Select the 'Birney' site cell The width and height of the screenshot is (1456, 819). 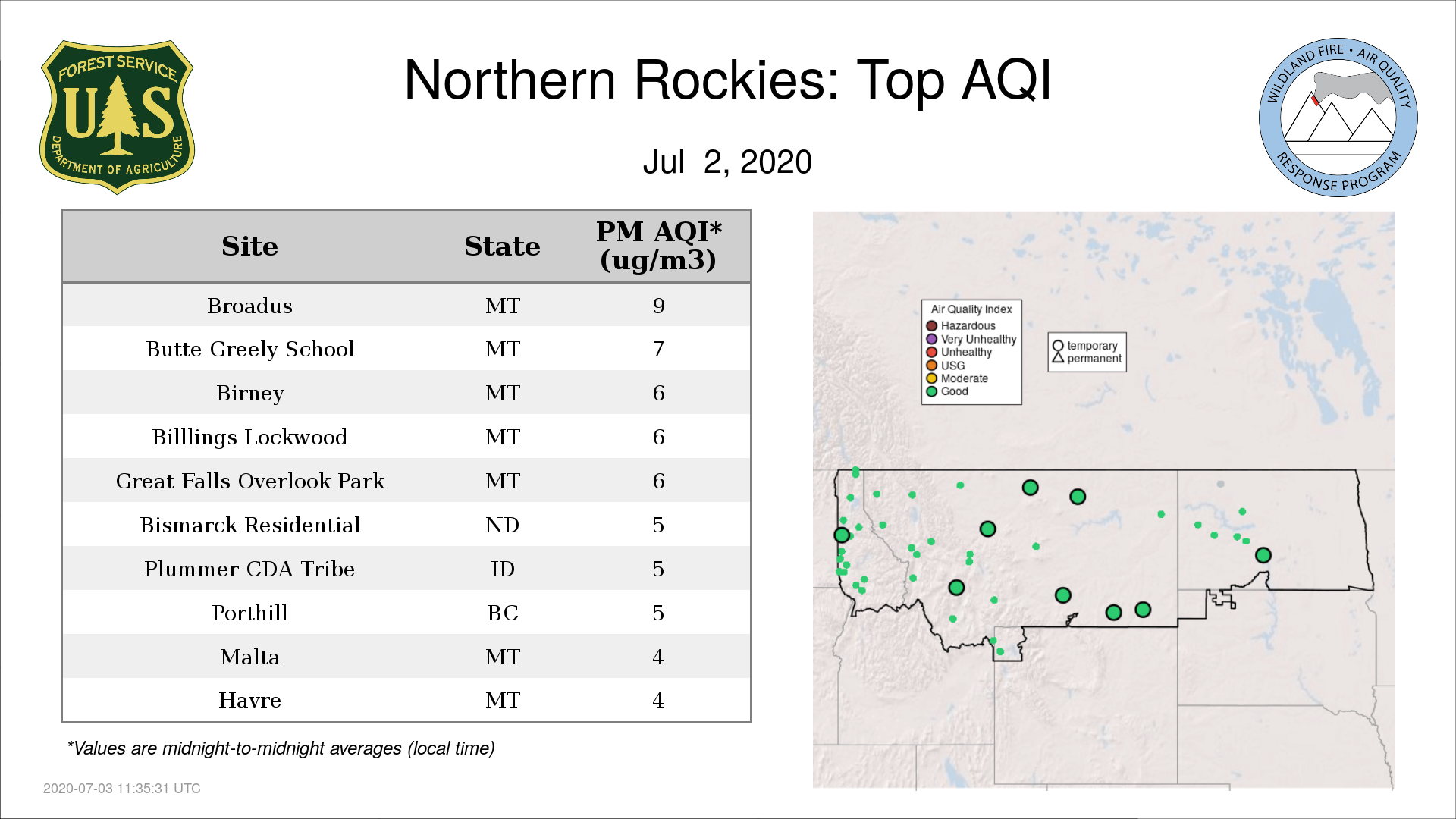tap(250, 394)
